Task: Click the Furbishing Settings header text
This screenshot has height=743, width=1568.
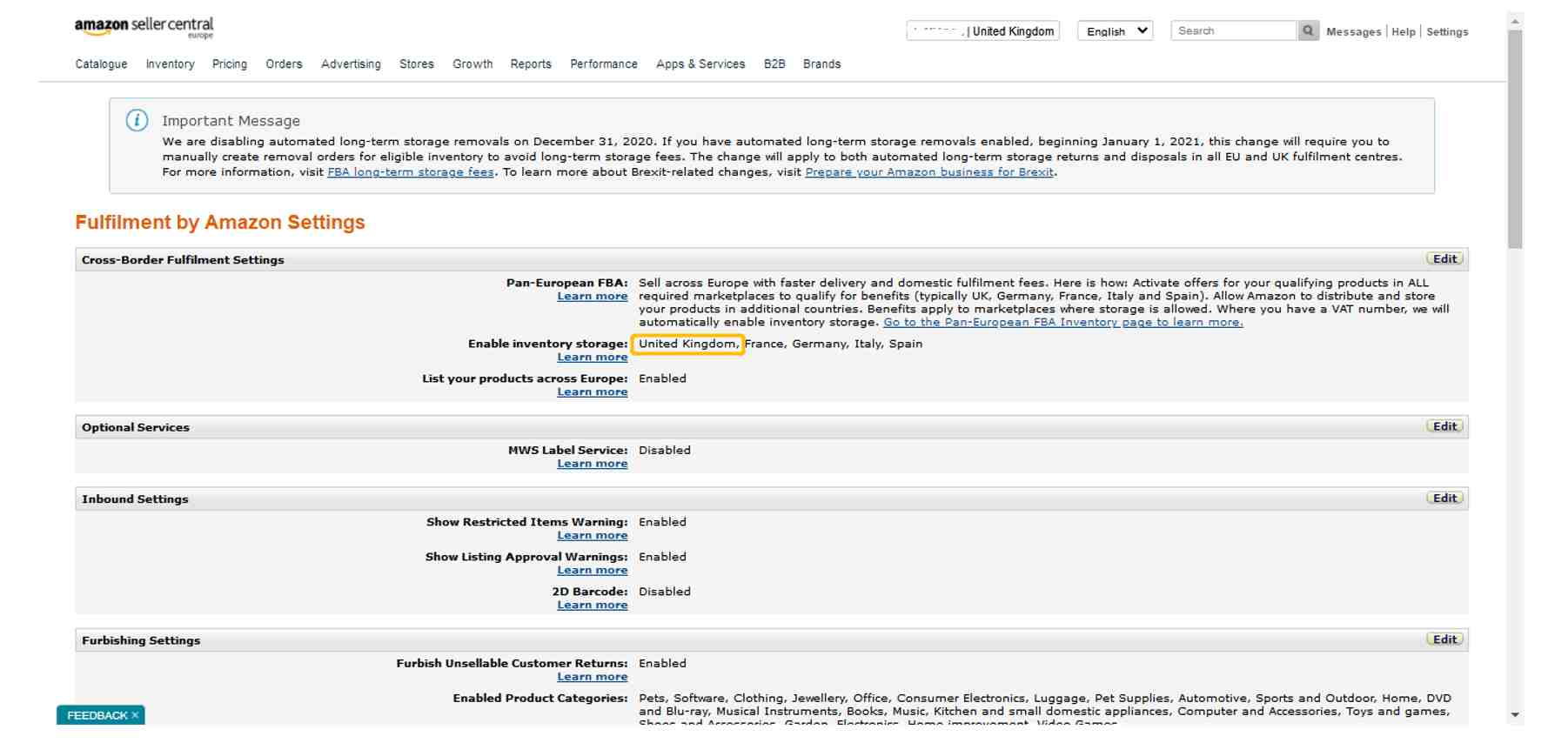Action: pos(141,640)
